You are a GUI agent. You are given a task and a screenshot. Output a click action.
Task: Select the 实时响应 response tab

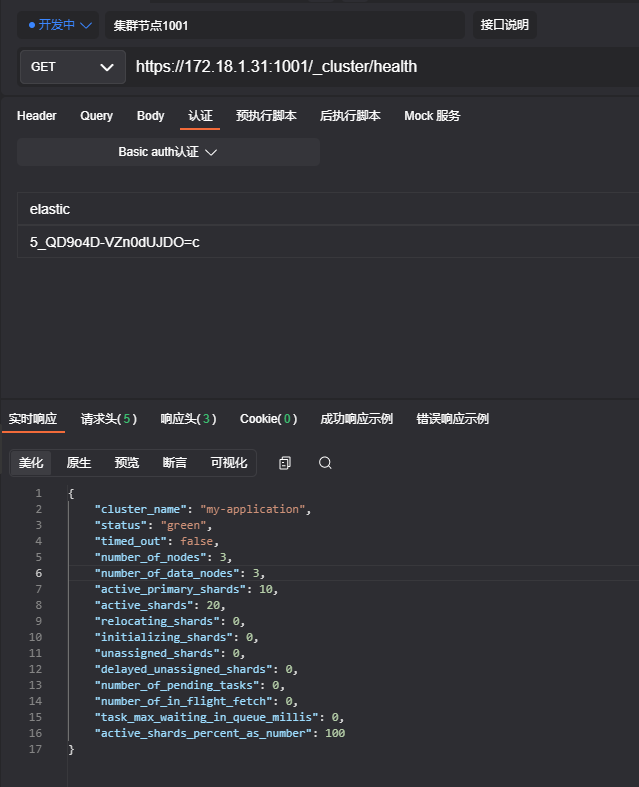coord(33,419)
